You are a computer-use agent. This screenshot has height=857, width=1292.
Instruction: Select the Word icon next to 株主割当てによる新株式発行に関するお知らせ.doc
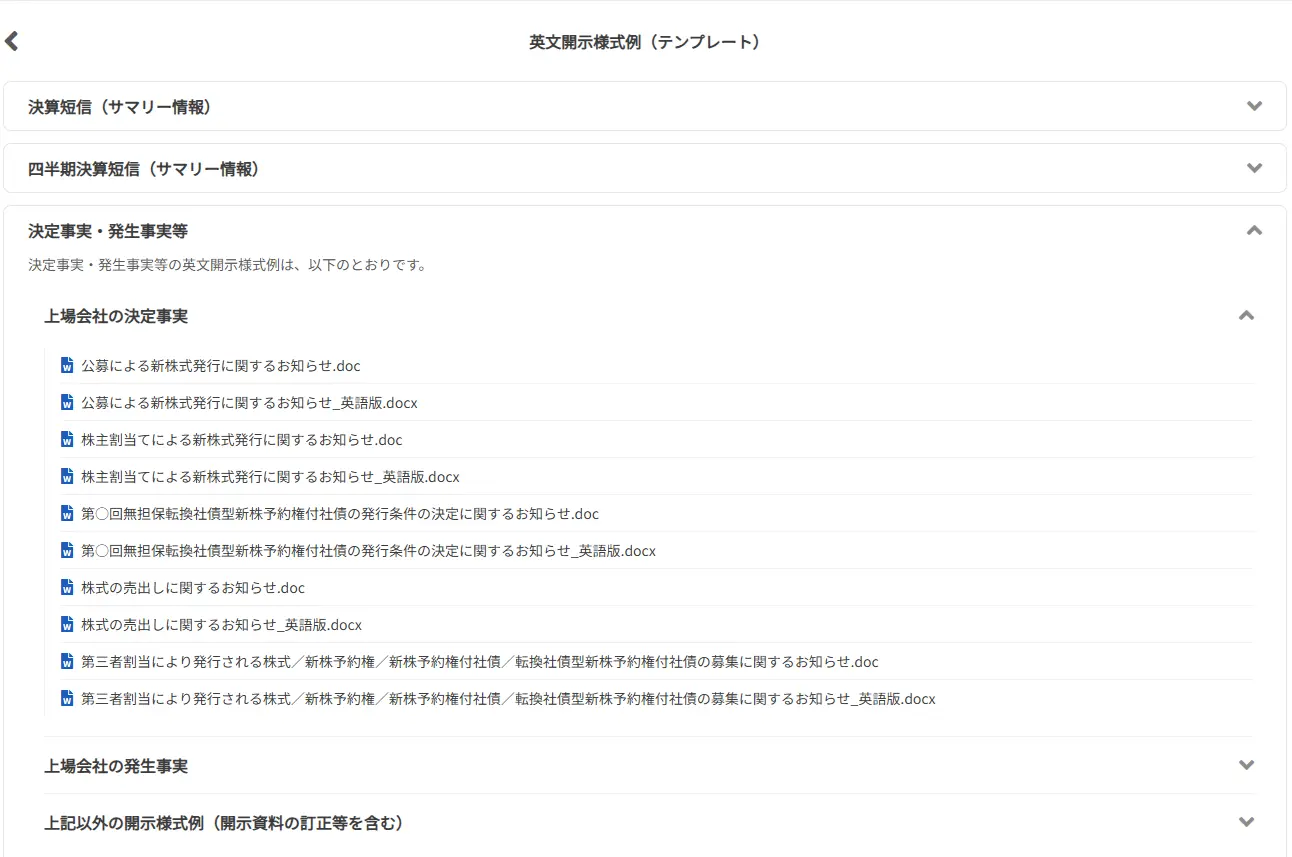(67, 439)
